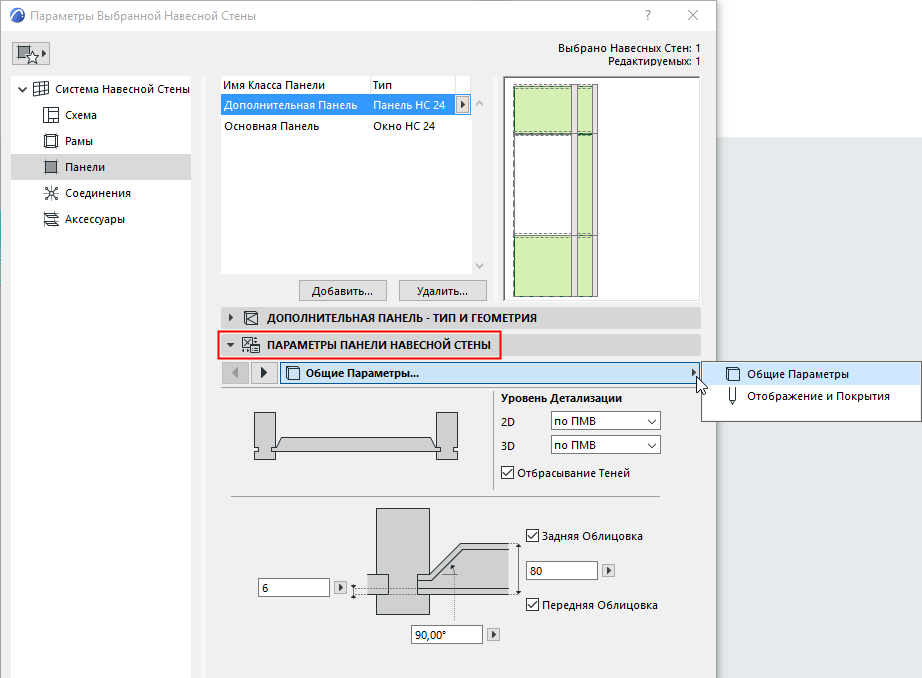922x678 pixels.
Task: Uncheck Передняя Облицовка option
Action: point(531,604)
